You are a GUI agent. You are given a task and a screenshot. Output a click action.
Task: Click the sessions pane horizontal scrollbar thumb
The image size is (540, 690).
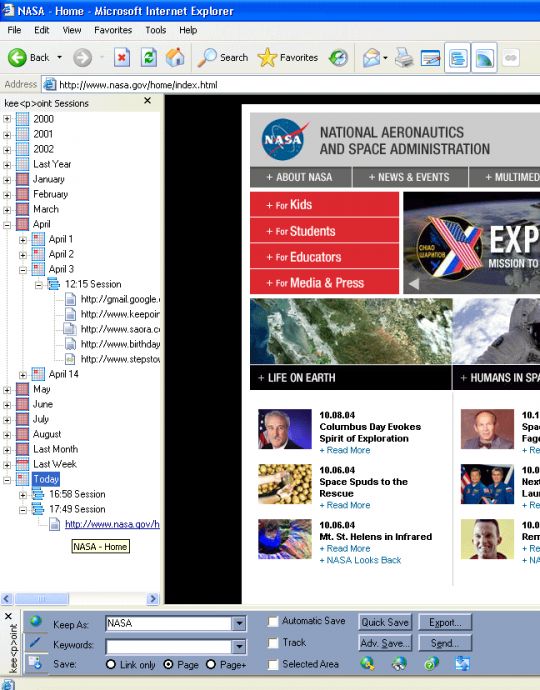(x=41, y=598)
